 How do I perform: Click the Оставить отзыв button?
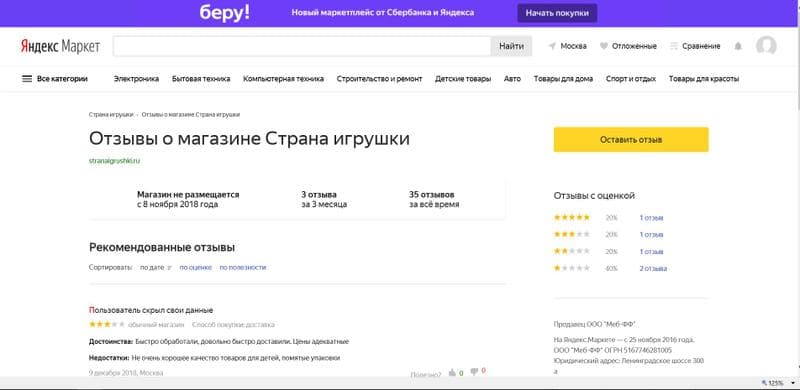[x=631, y=139]
